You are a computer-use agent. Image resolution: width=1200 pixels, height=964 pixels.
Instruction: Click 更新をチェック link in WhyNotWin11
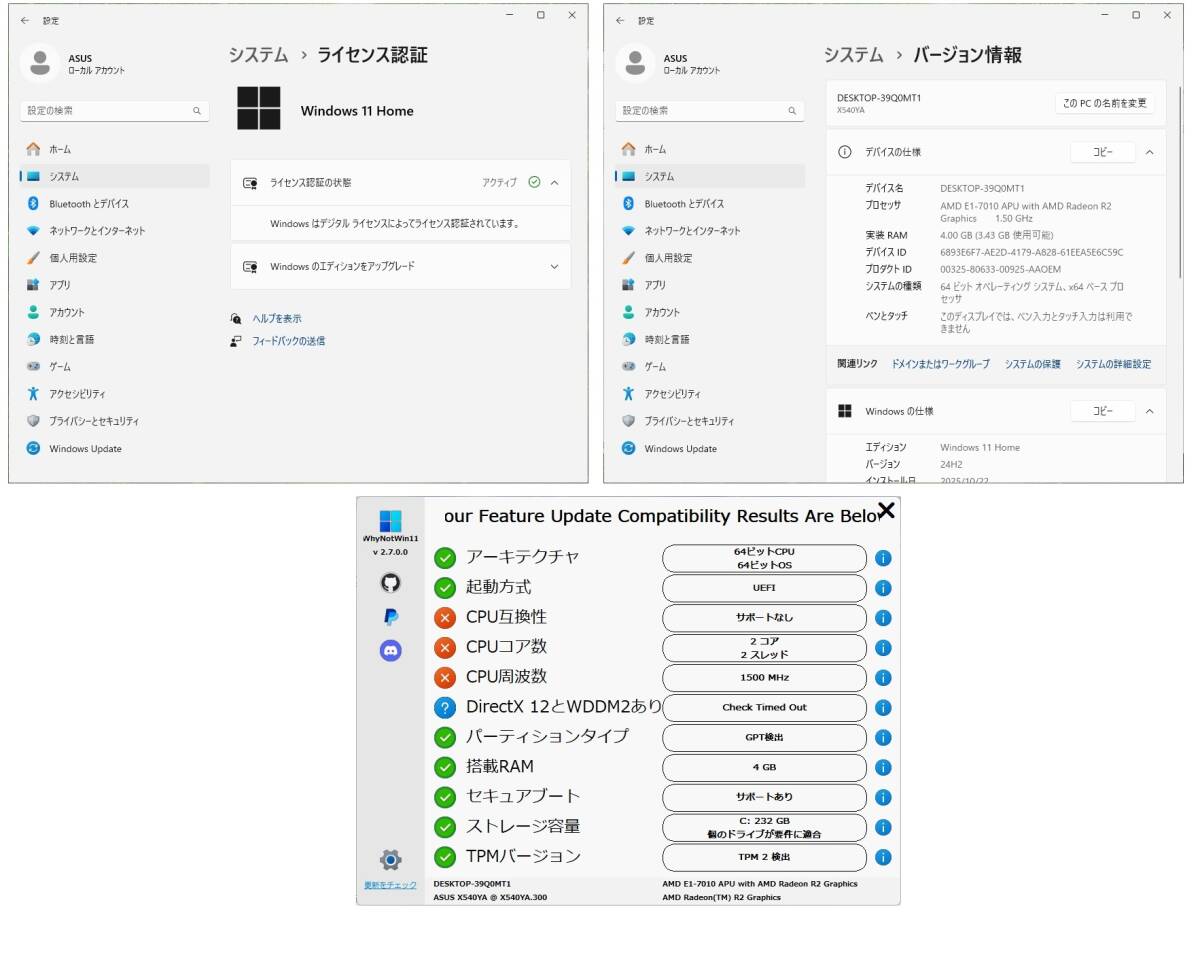pos(390,886)
